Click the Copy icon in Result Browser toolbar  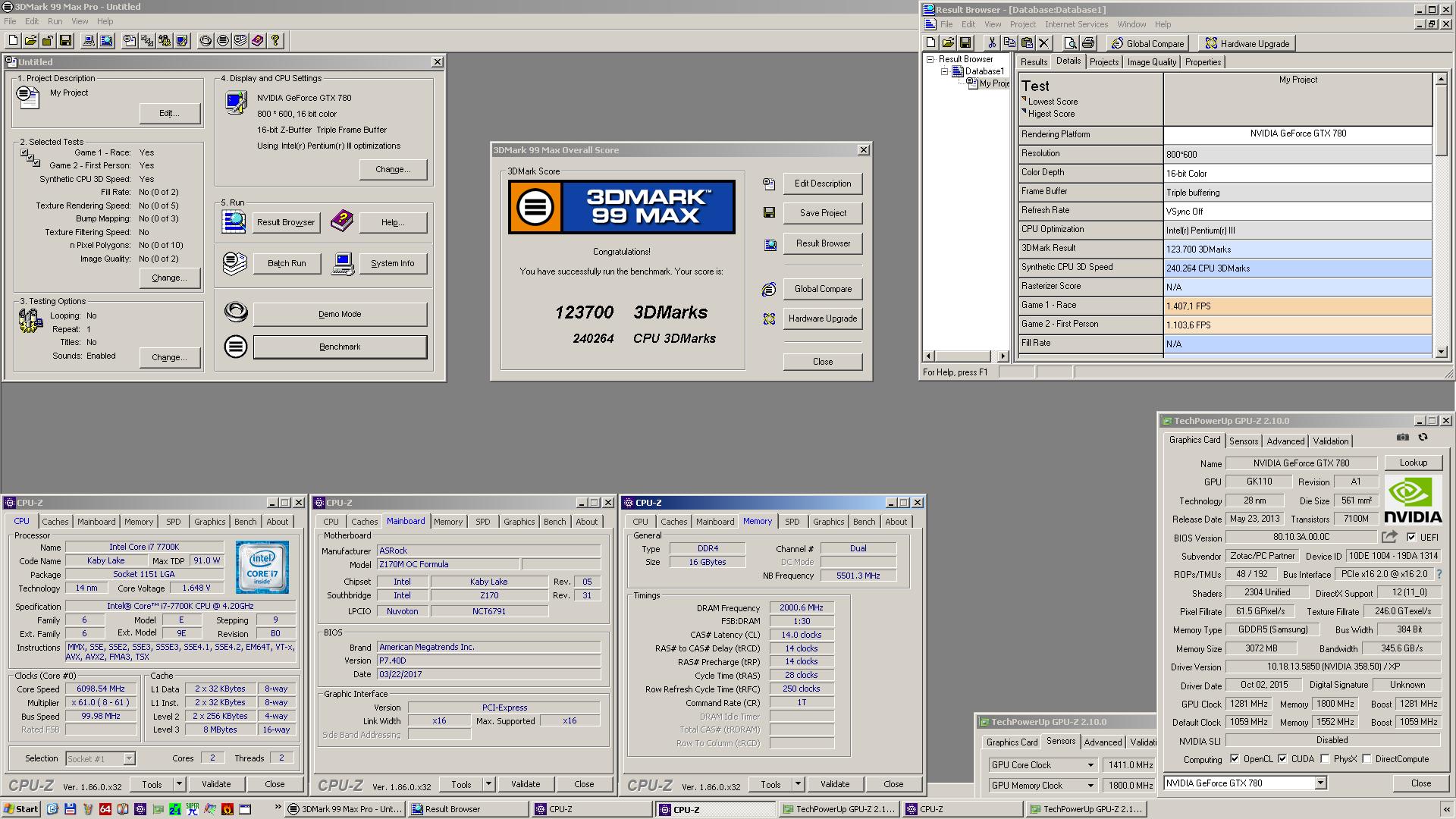(x=1009, y=43)
